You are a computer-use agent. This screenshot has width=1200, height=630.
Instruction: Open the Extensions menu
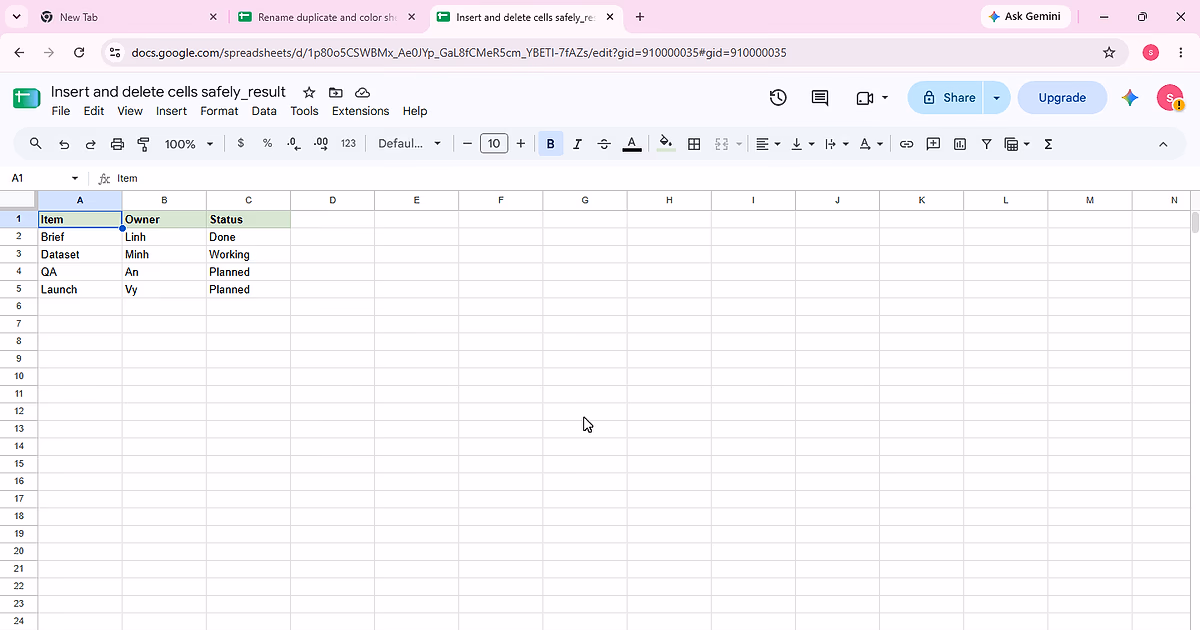tap(360, 111)
